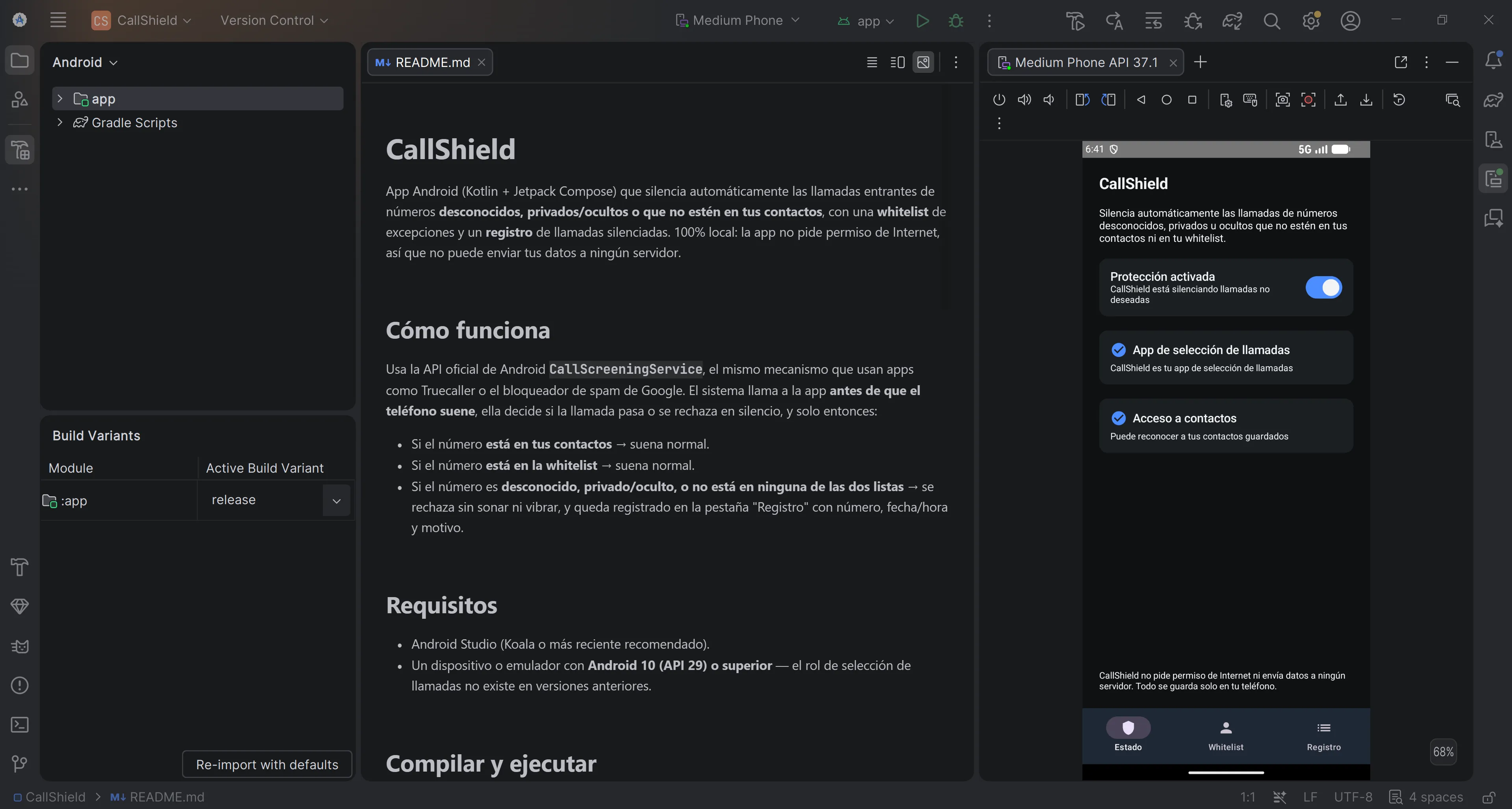Open Medium Phone device selector
This screenshot has height=809, width=1512.
coord(737,20)
